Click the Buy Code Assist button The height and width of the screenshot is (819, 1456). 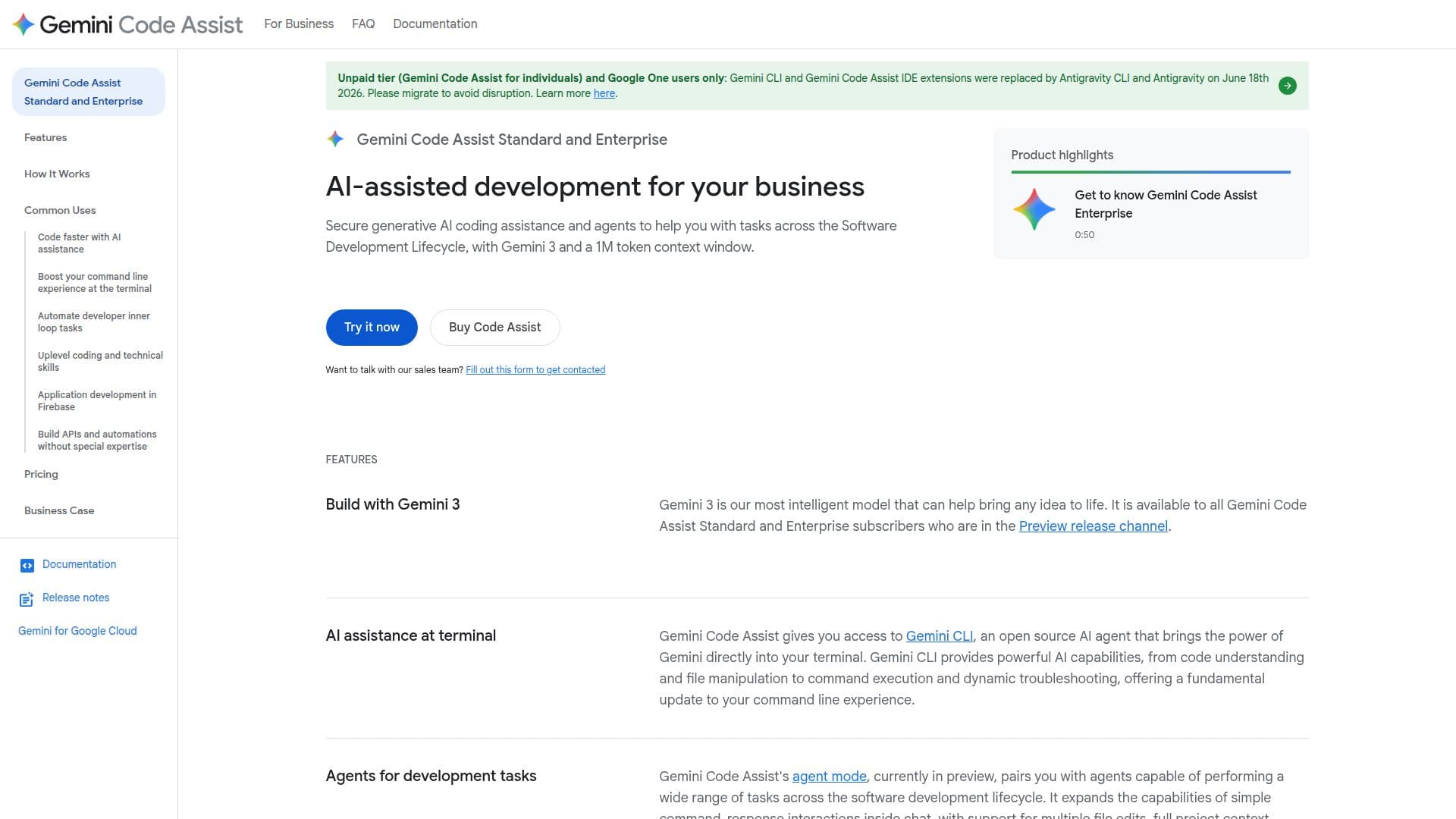[x=494, y=328]
